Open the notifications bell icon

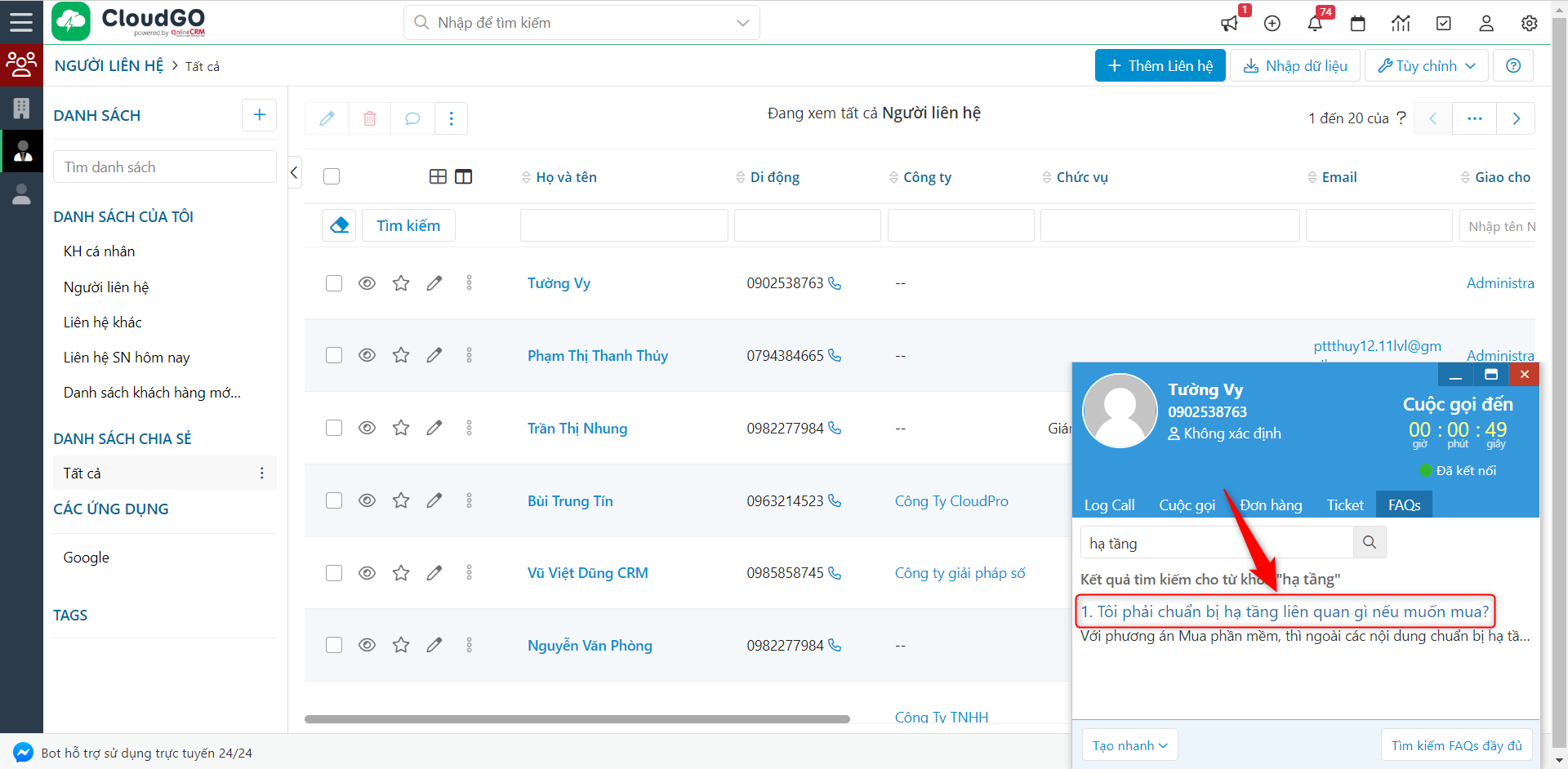pyautogui.click(x=1315, y=24)
